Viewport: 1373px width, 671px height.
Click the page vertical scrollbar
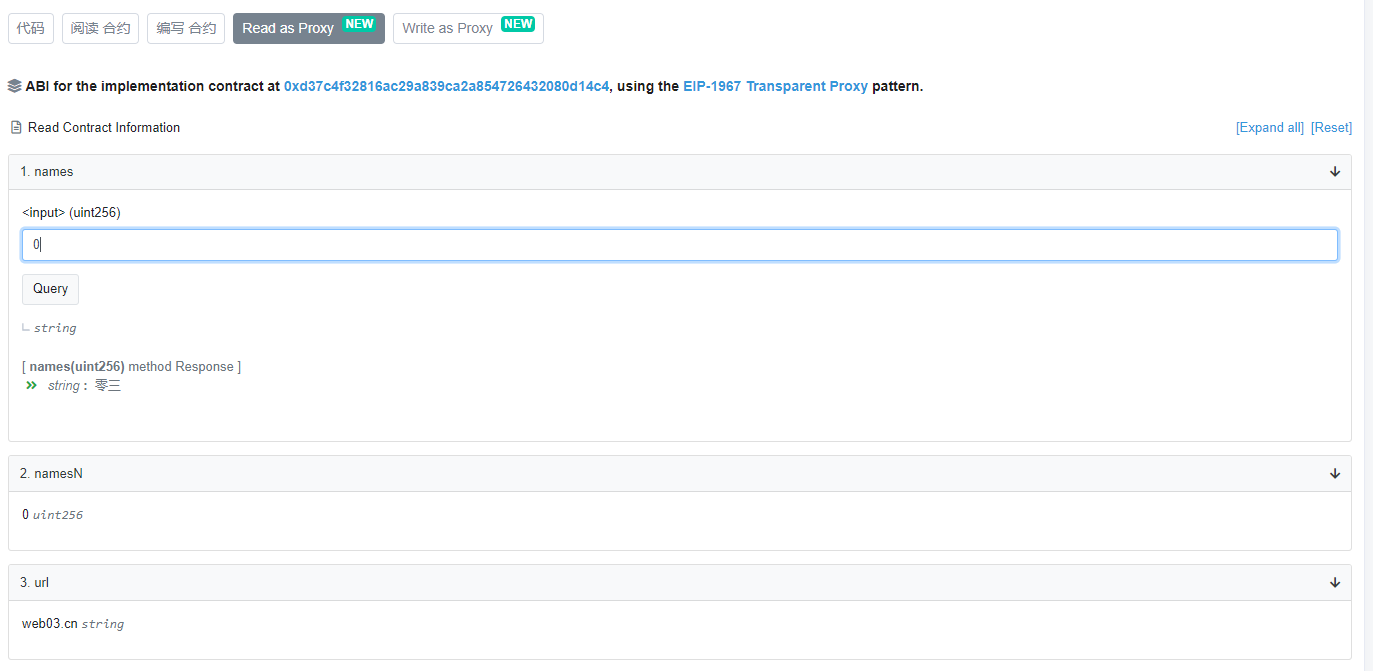tap(1368, 335)
